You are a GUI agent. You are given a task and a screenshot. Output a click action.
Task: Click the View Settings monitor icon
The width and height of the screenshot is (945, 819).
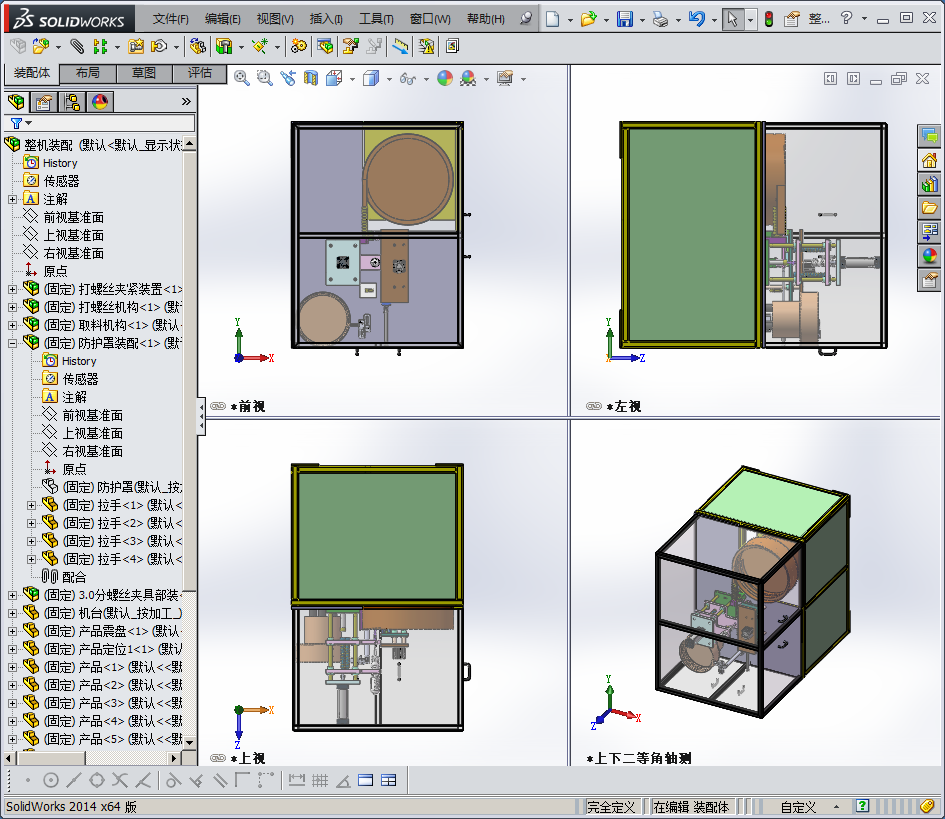coord(505,78)
